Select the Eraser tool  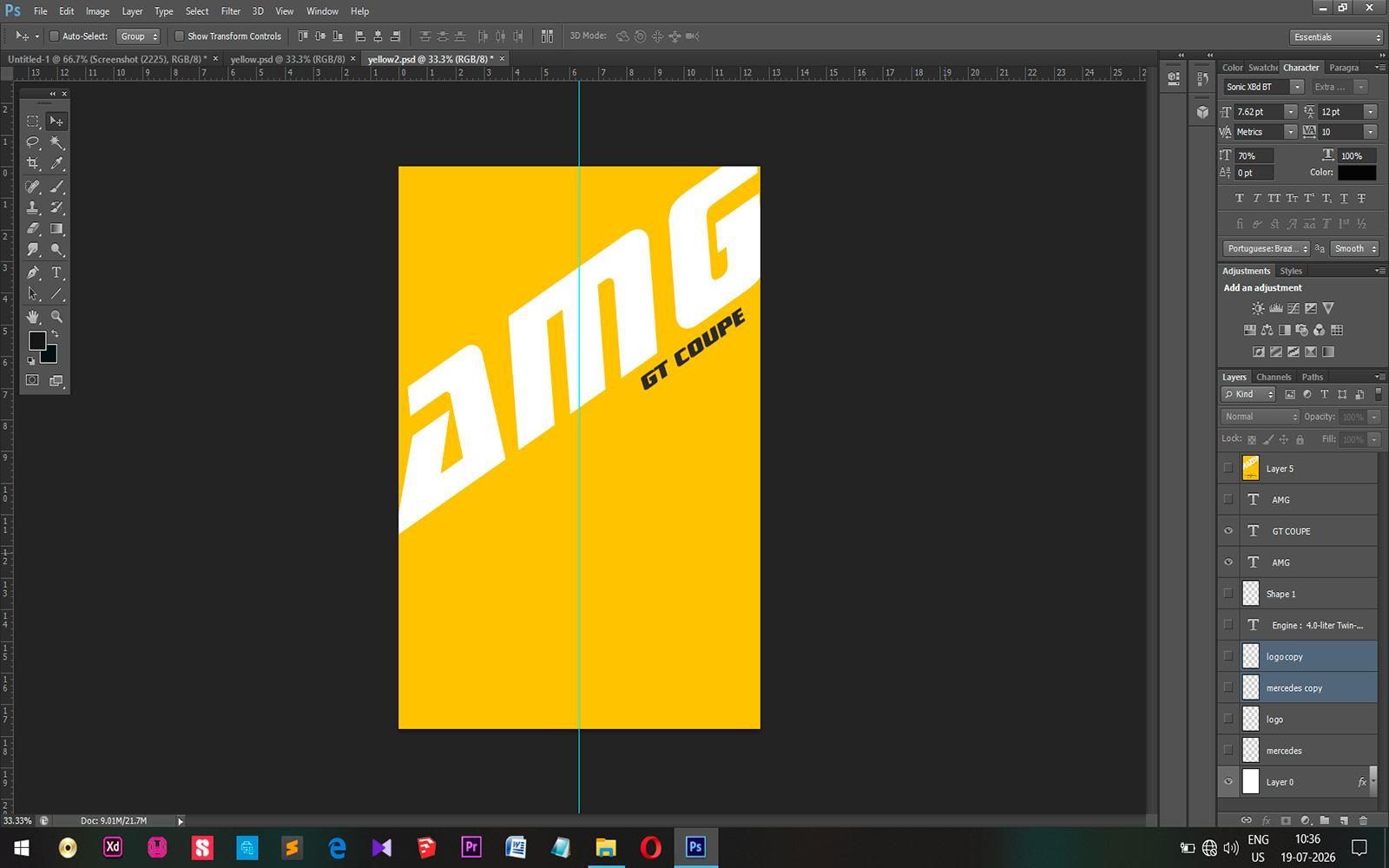[x=33, y=229]
